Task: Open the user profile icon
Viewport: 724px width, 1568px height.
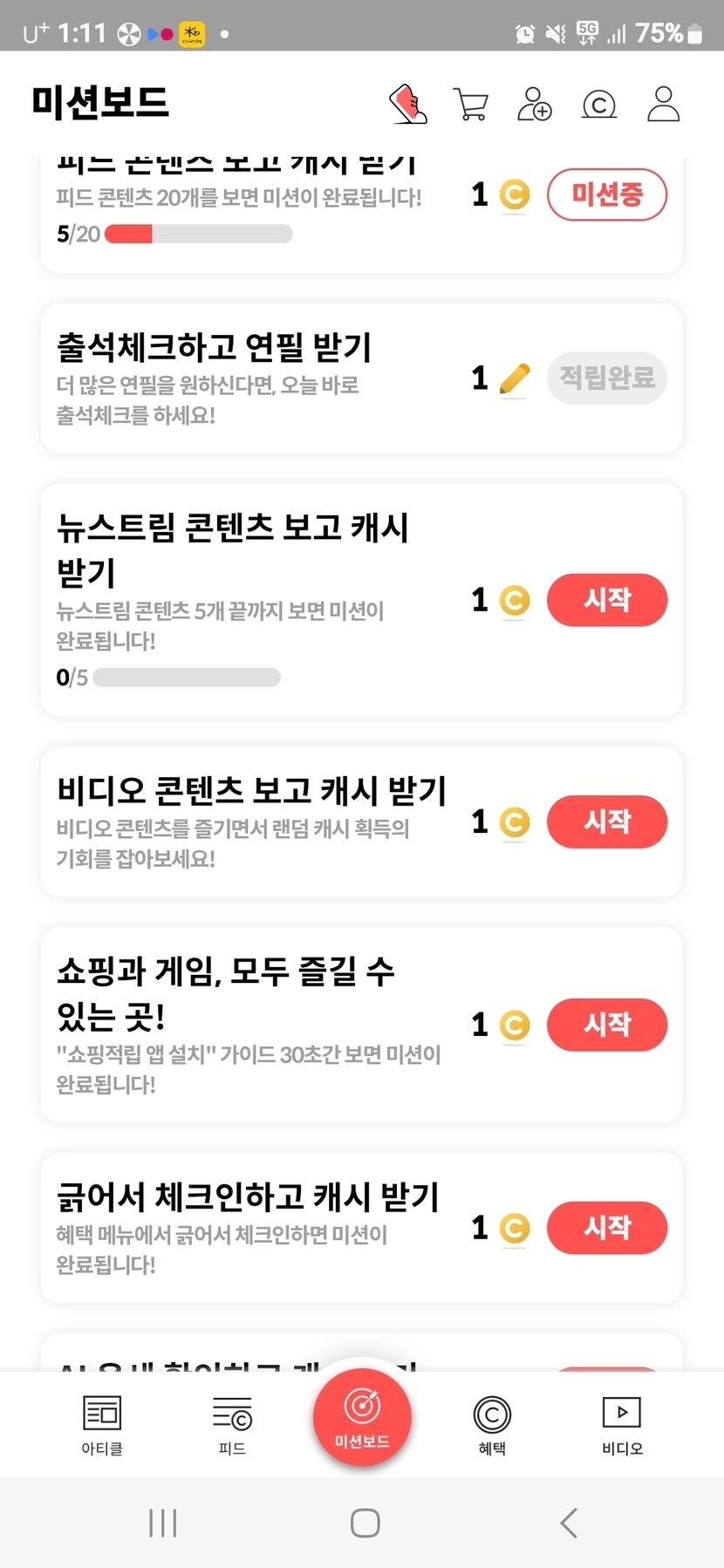Action: pos(663,104)
